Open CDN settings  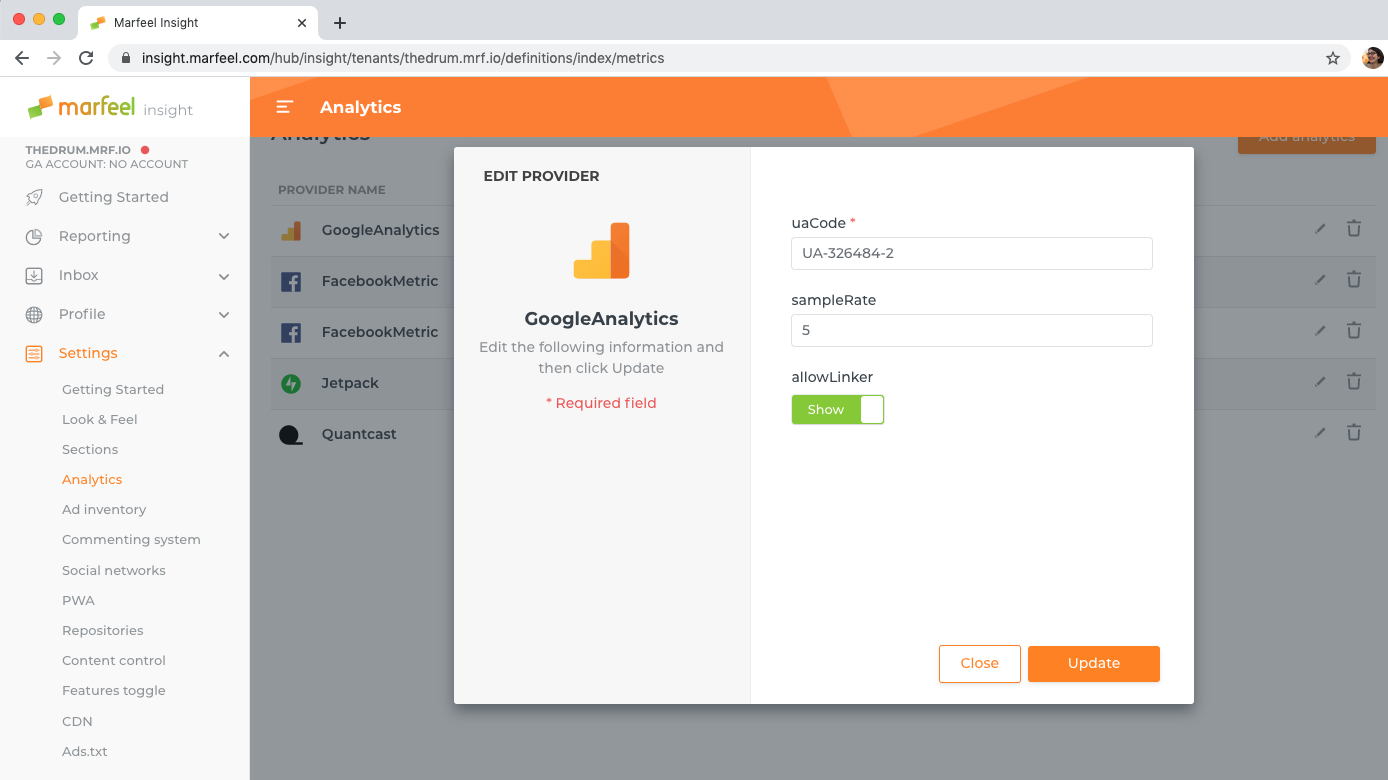[77, 721]
